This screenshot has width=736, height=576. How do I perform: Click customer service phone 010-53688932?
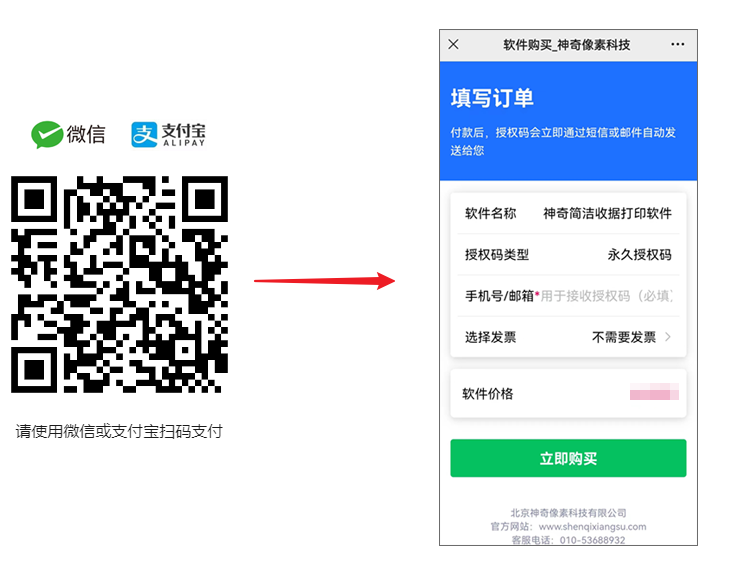[592, 540]
